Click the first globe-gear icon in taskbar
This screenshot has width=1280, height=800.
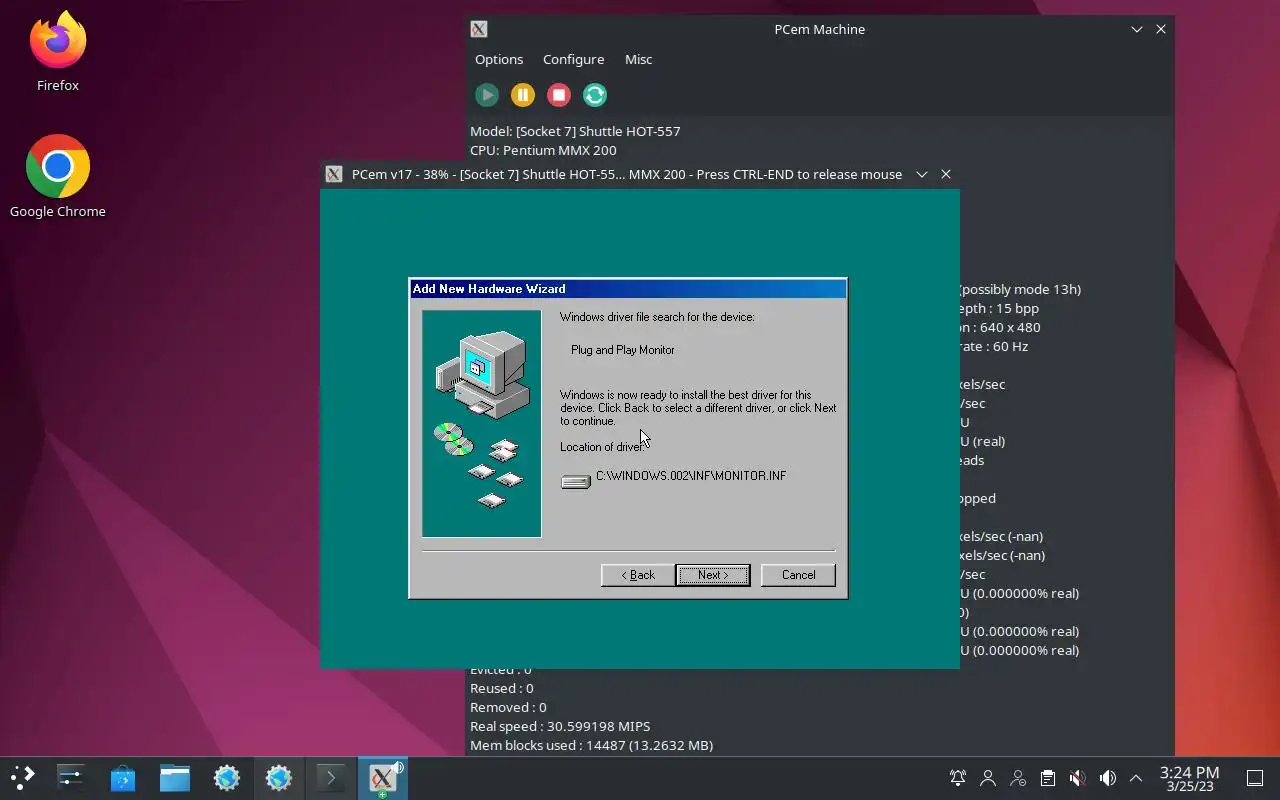(x=227, y=777)
